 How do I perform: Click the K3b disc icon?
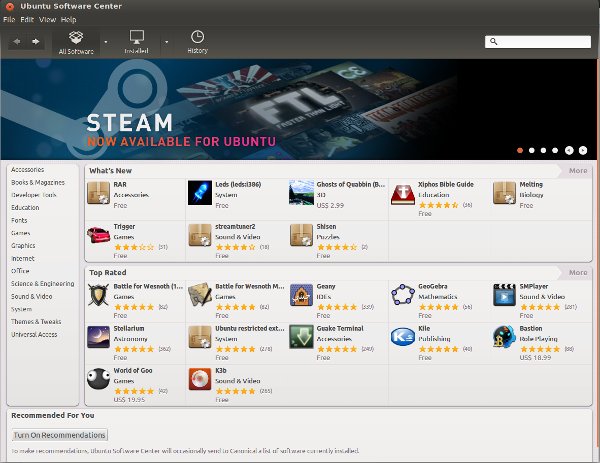pos(200,379)
